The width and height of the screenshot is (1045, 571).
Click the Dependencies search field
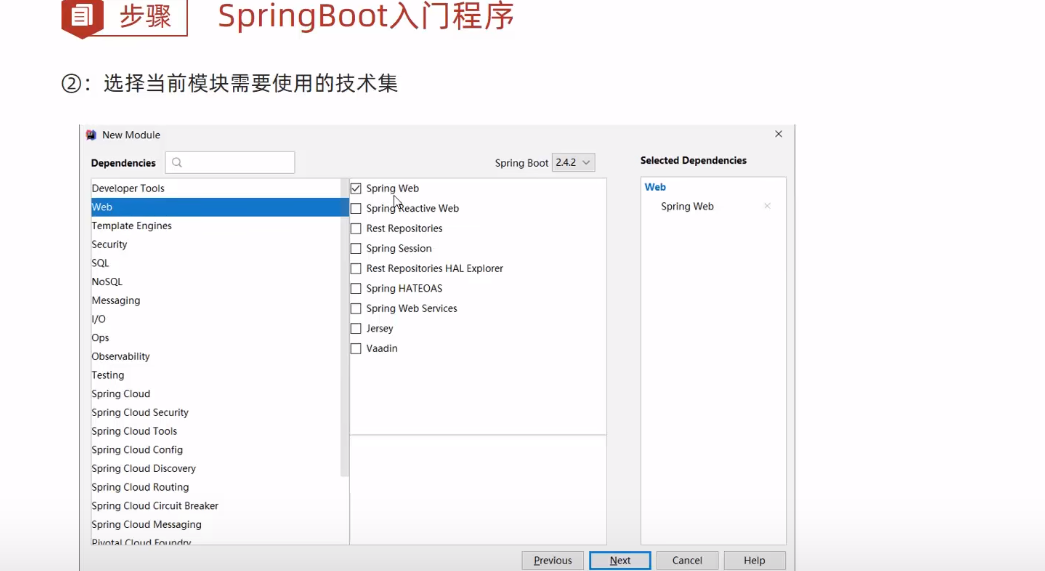tap(230, 163)
